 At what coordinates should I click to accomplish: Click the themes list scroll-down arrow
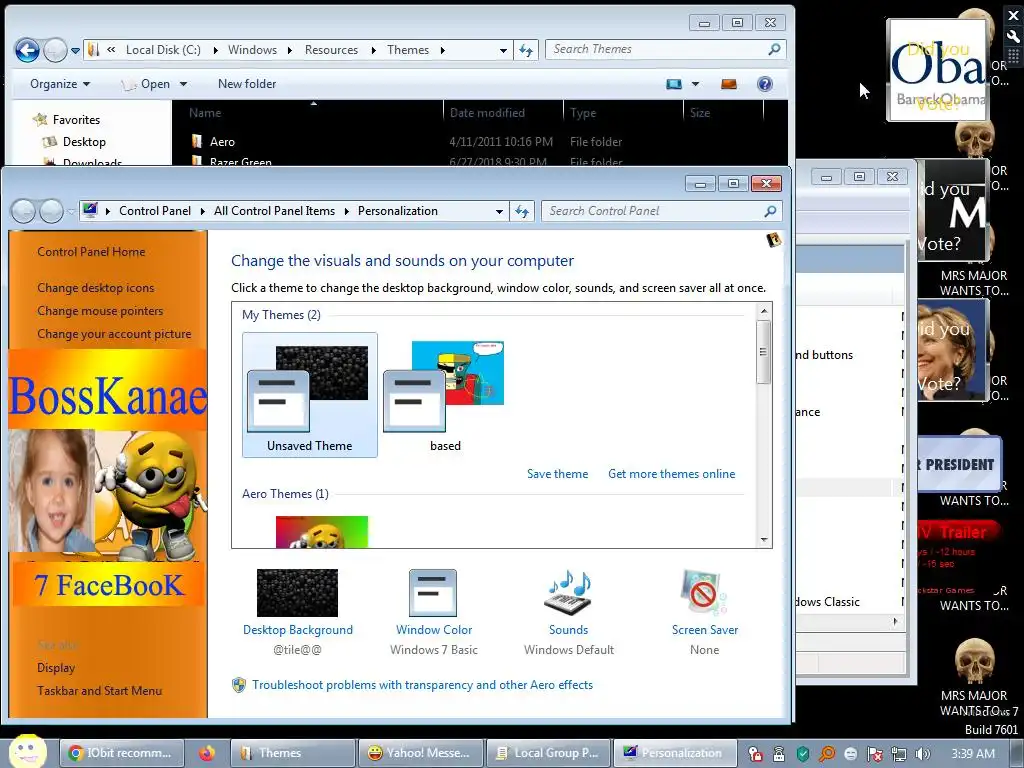point(763,540)
